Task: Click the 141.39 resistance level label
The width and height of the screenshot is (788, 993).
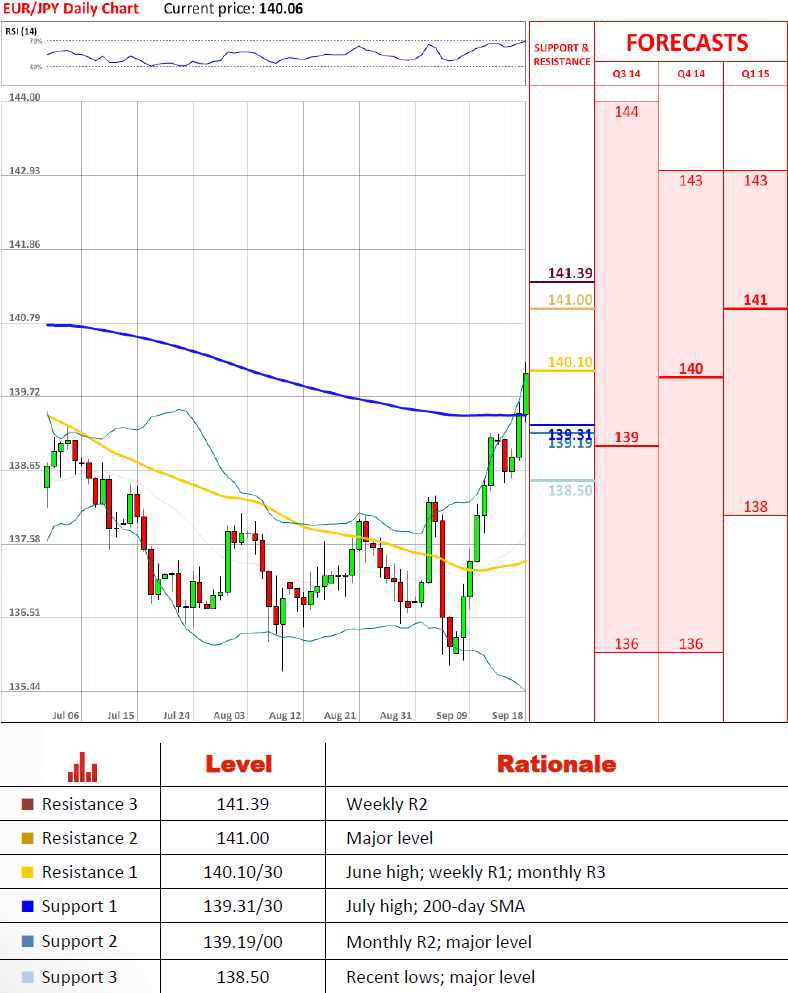Action: point(570,273)
